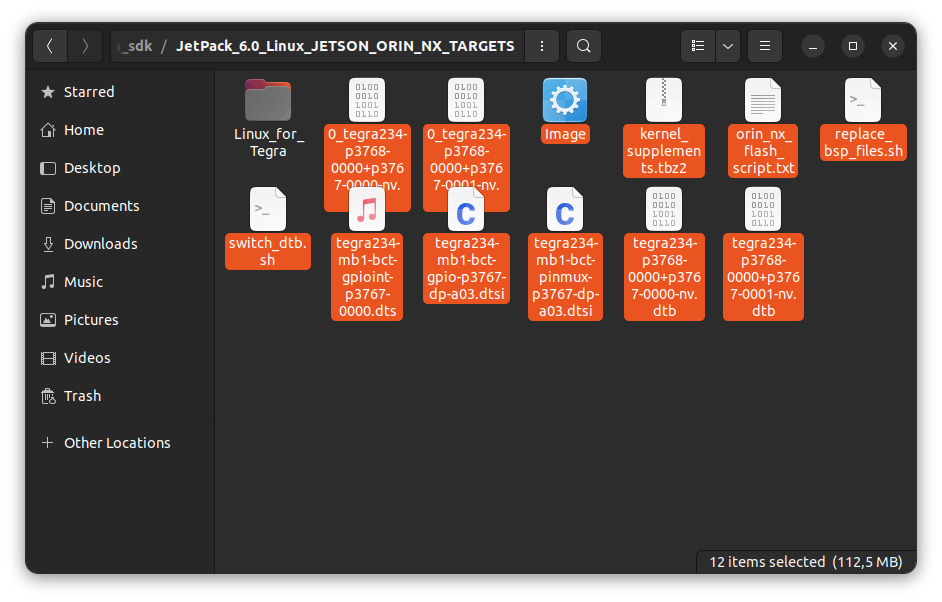Screen dimensions: 942x602
Task: Go back to previous folder
Action: coord(50,46)
